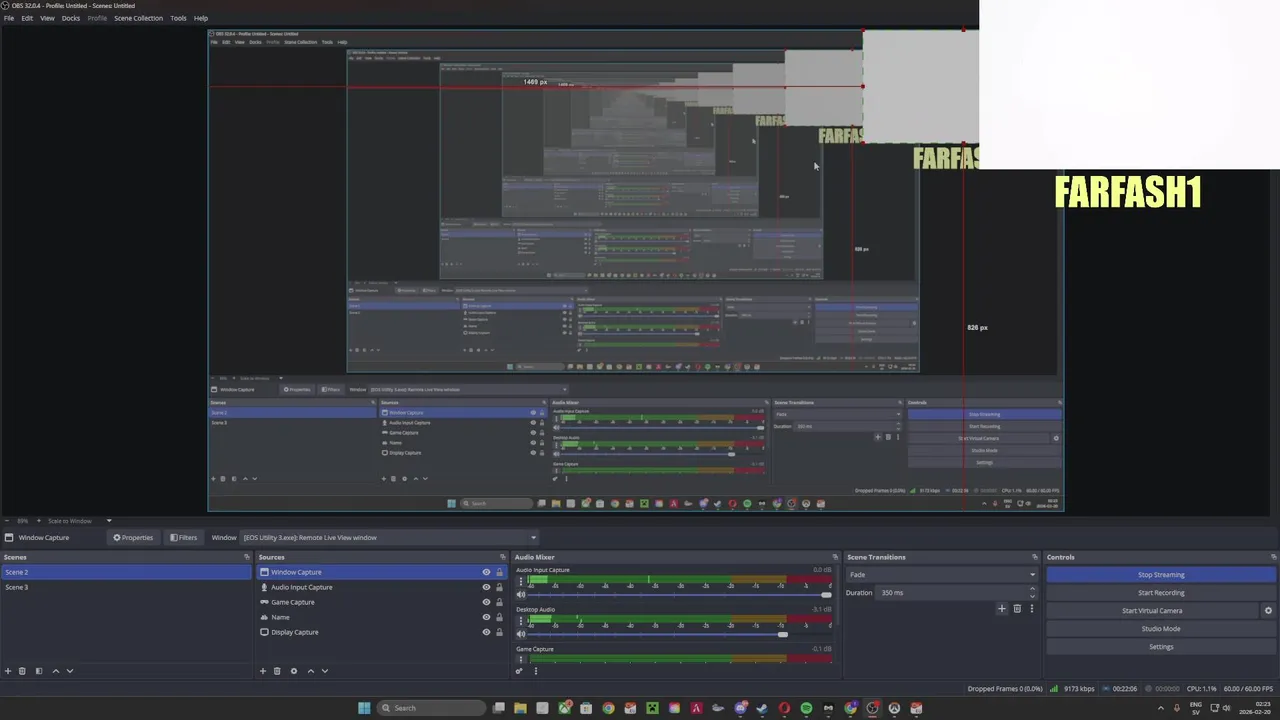This screenshot has height=720, width=1280.
Task: Open Settings from Controls panel
Action: [x=1161, y=647]
